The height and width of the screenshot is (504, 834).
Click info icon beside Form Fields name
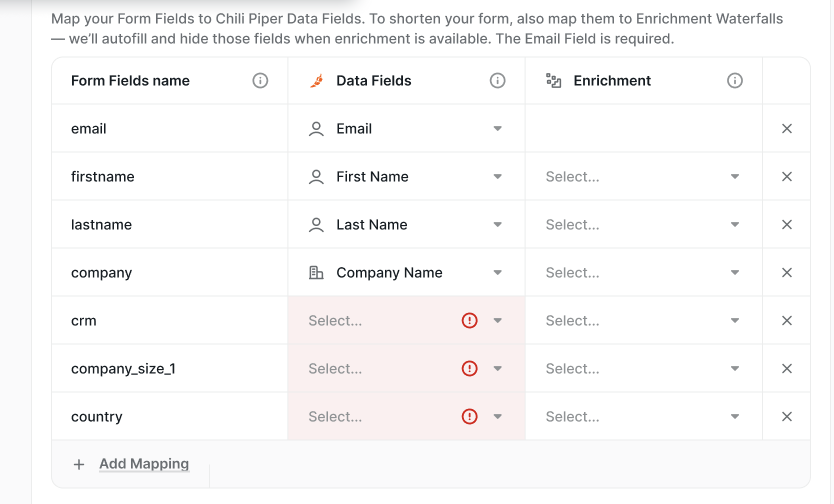(x=260, y=81)
